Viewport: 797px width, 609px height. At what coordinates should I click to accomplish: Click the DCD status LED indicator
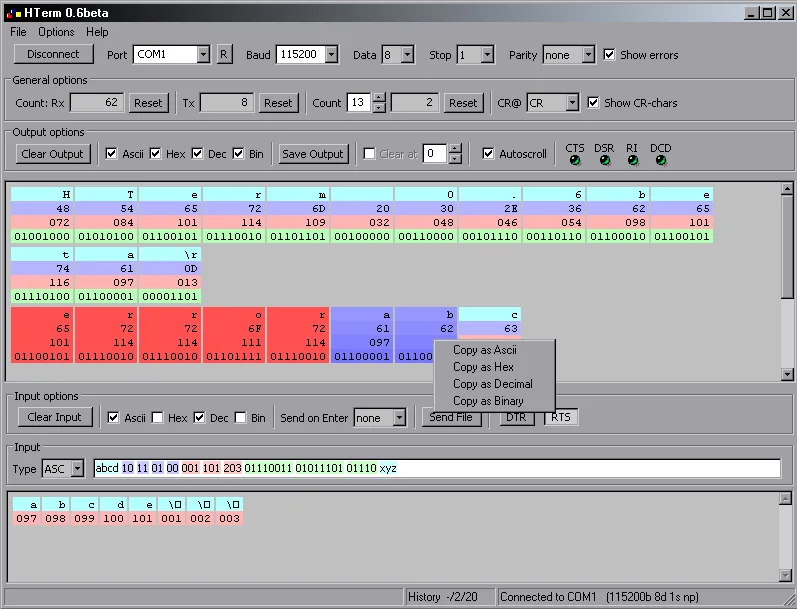(x=661, y=160)
